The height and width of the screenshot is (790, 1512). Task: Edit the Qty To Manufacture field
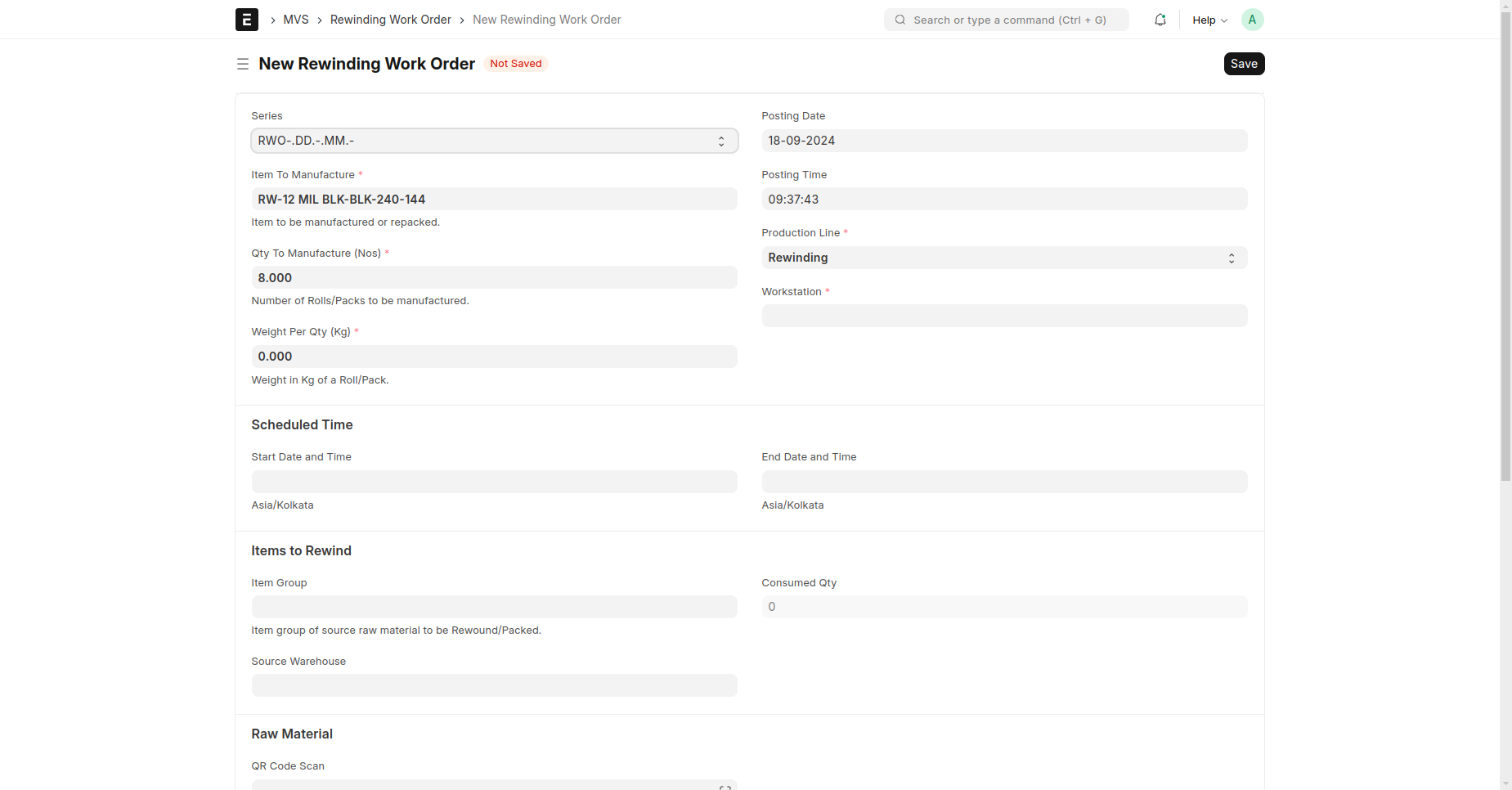point(494,278)
